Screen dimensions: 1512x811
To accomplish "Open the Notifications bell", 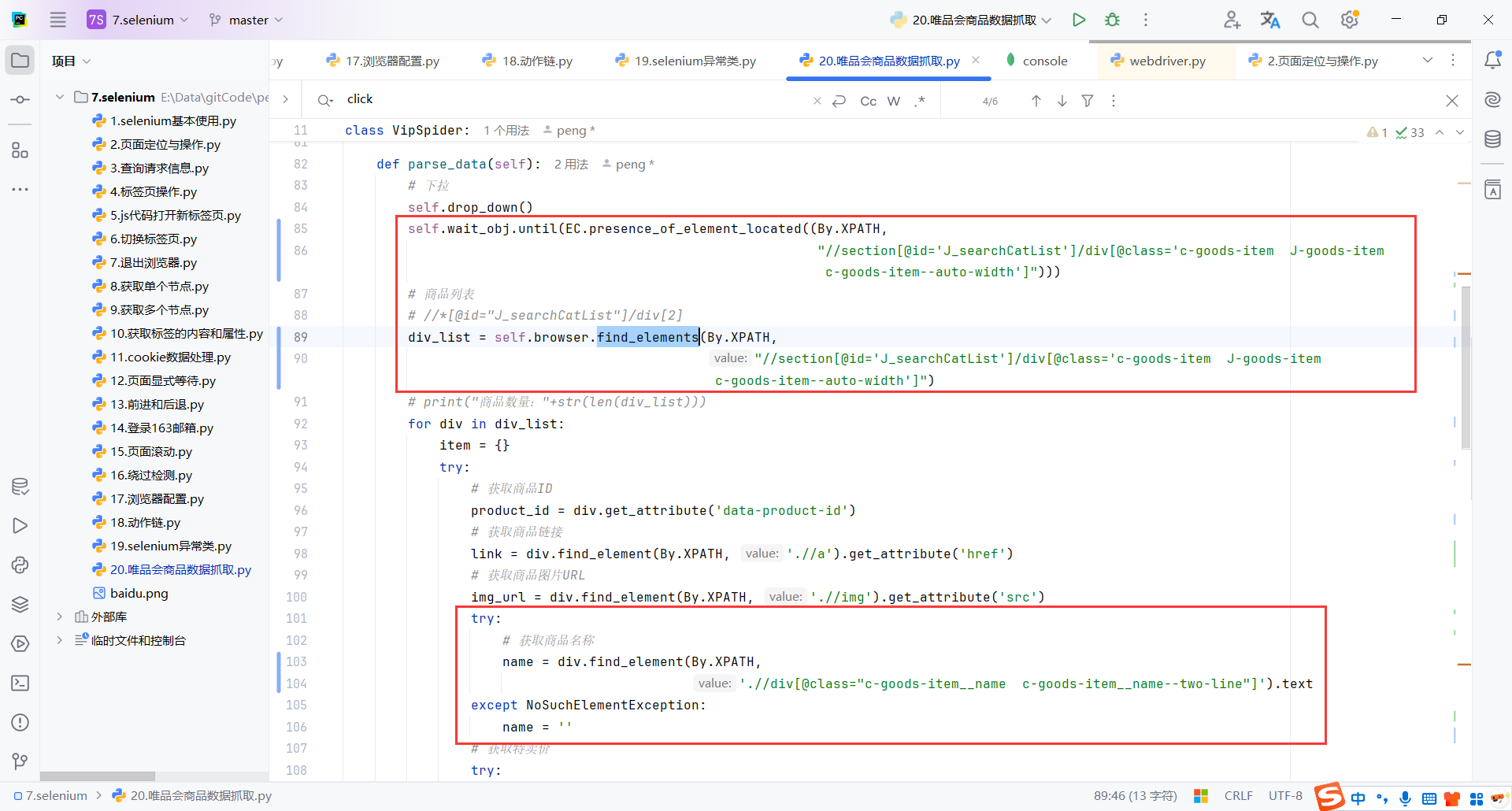I will pyautogui.click(x=1492, y=61).
